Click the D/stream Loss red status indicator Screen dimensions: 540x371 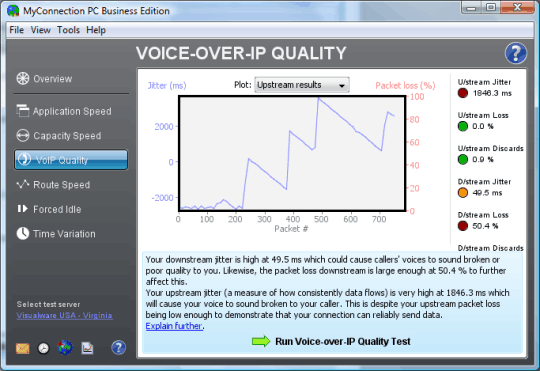[x=463, y=226]
